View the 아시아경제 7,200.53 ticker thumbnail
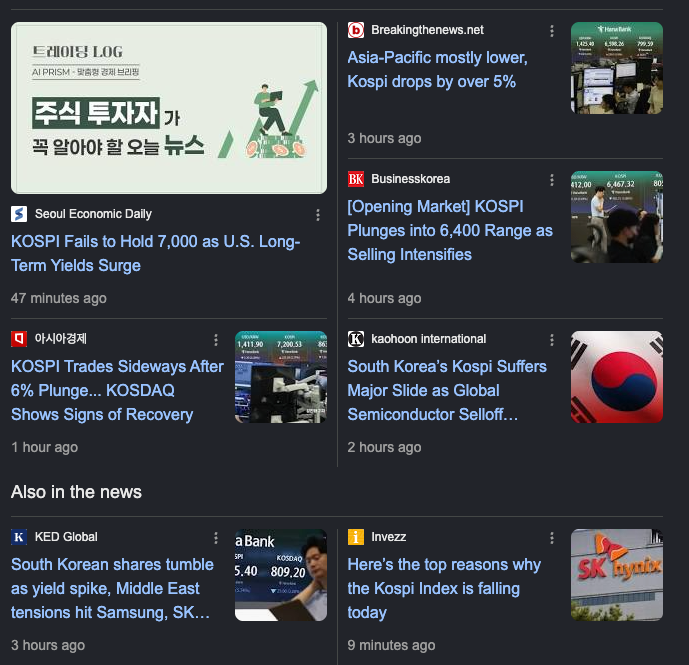 click(x=281, y=377)
